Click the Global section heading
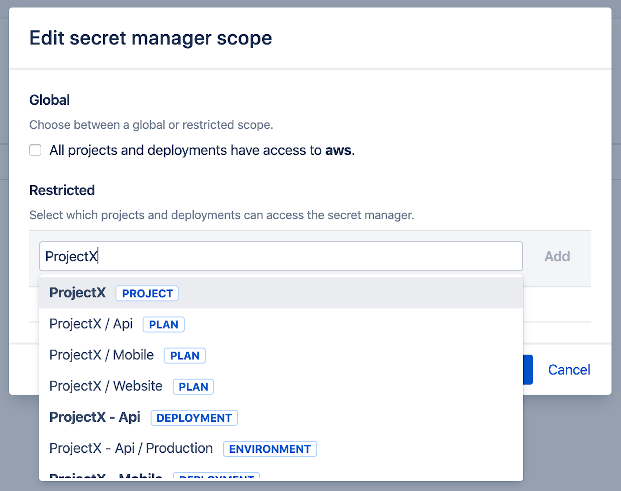The height and width of the screenshot is (491, 621). (x=50, y=100)
